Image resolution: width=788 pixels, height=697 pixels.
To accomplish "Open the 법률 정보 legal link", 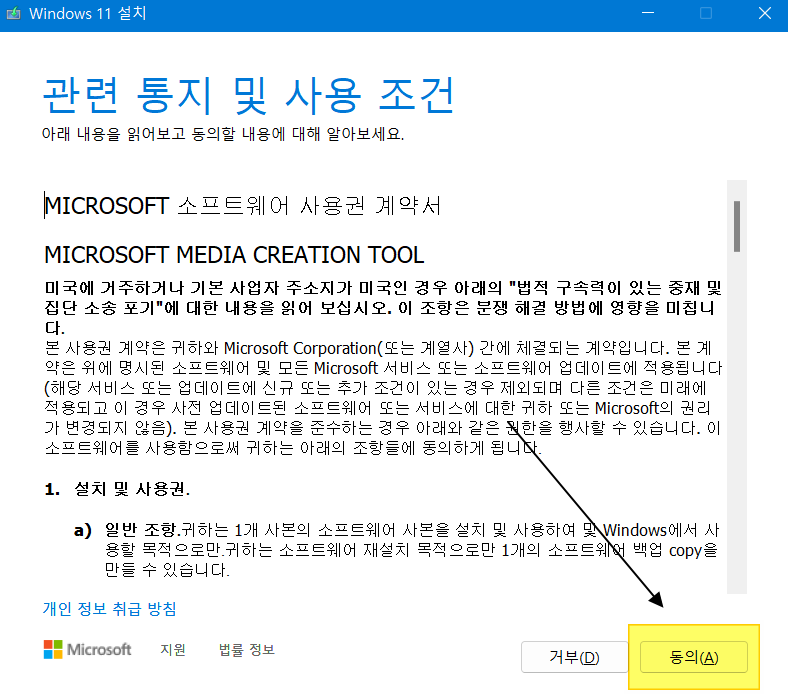I will tap(247, 650).
